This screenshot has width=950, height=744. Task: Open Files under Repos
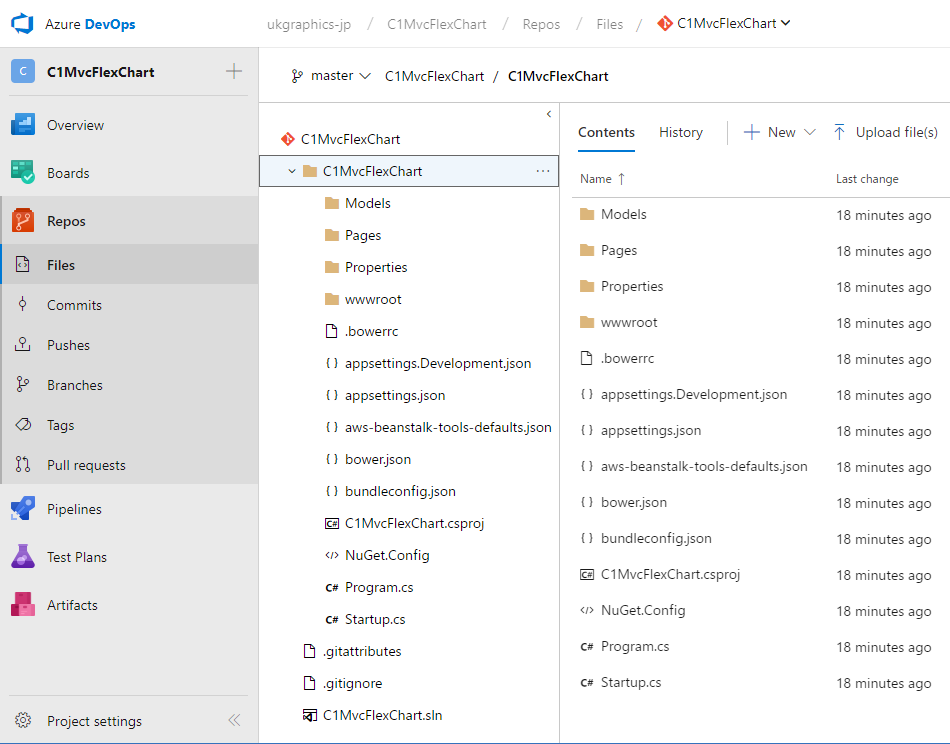(130, 265)
